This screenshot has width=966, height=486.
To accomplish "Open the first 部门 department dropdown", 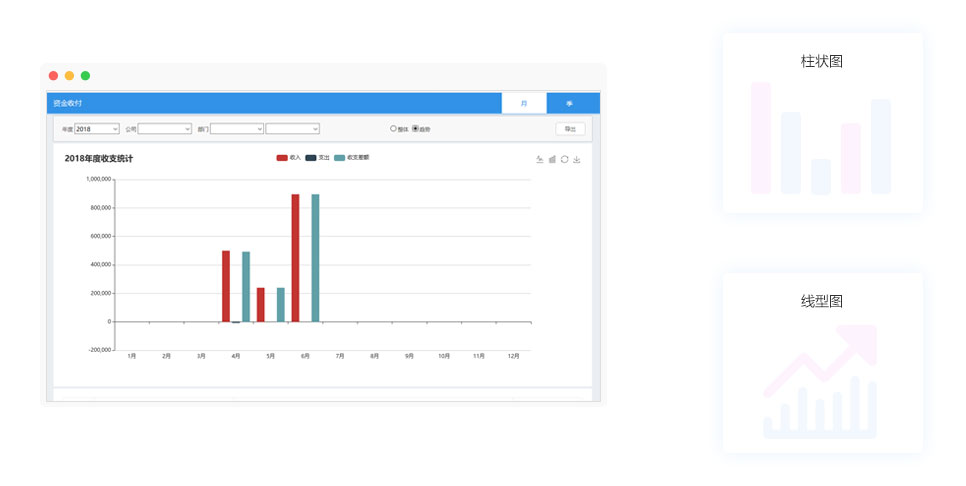I will coord(237,129).
